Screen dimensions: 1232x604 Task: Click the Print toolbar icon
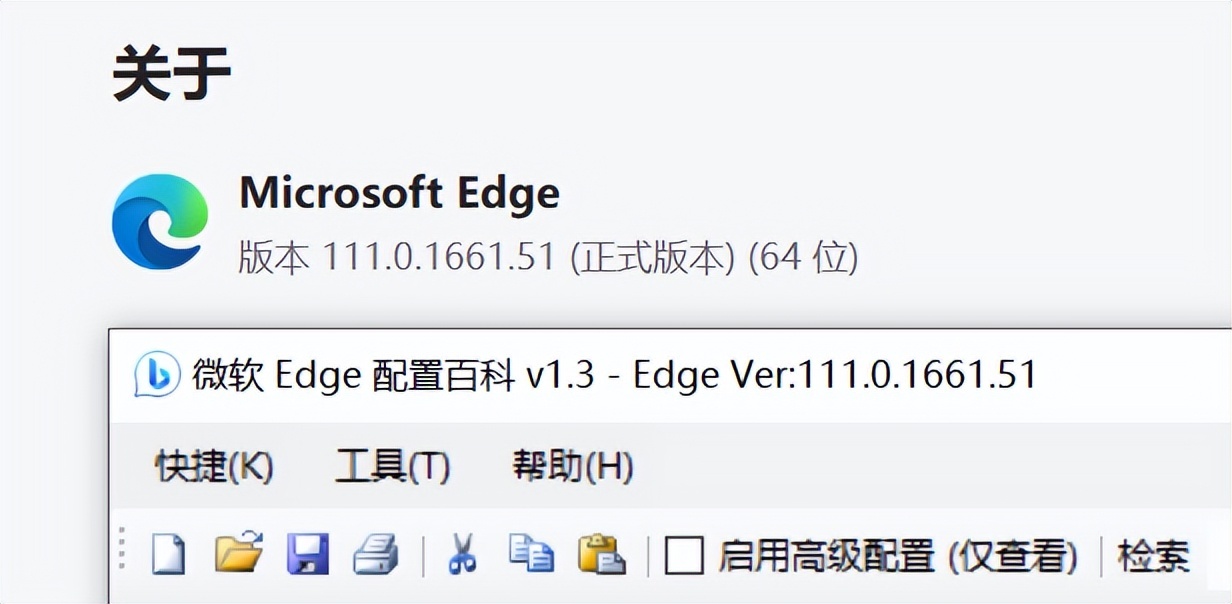376,554
